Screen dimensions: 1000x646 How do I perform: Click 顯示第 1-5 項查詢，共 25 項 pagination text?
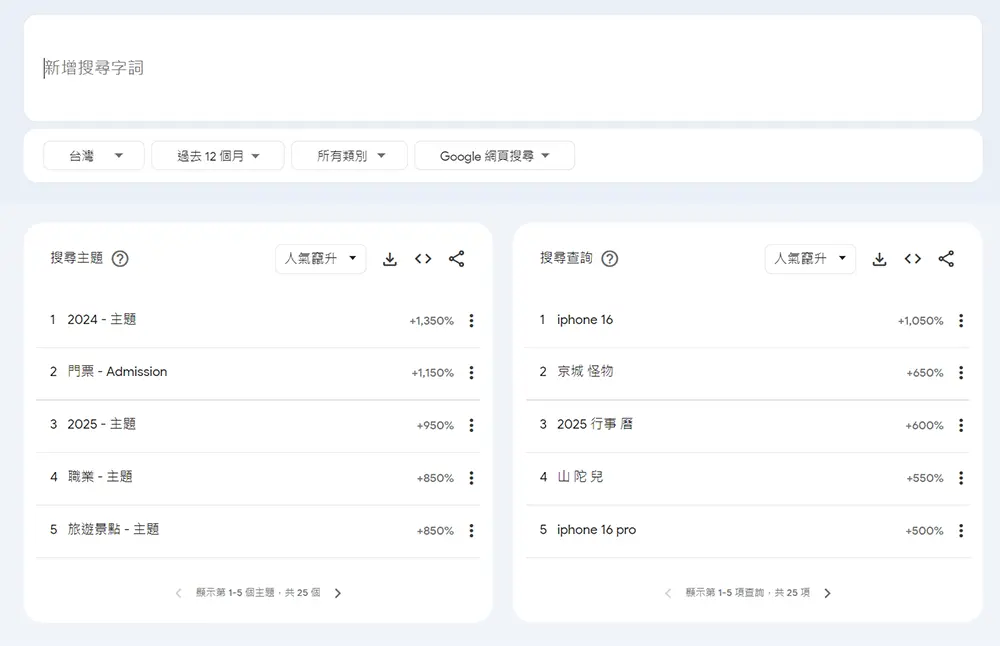(748, 593)
